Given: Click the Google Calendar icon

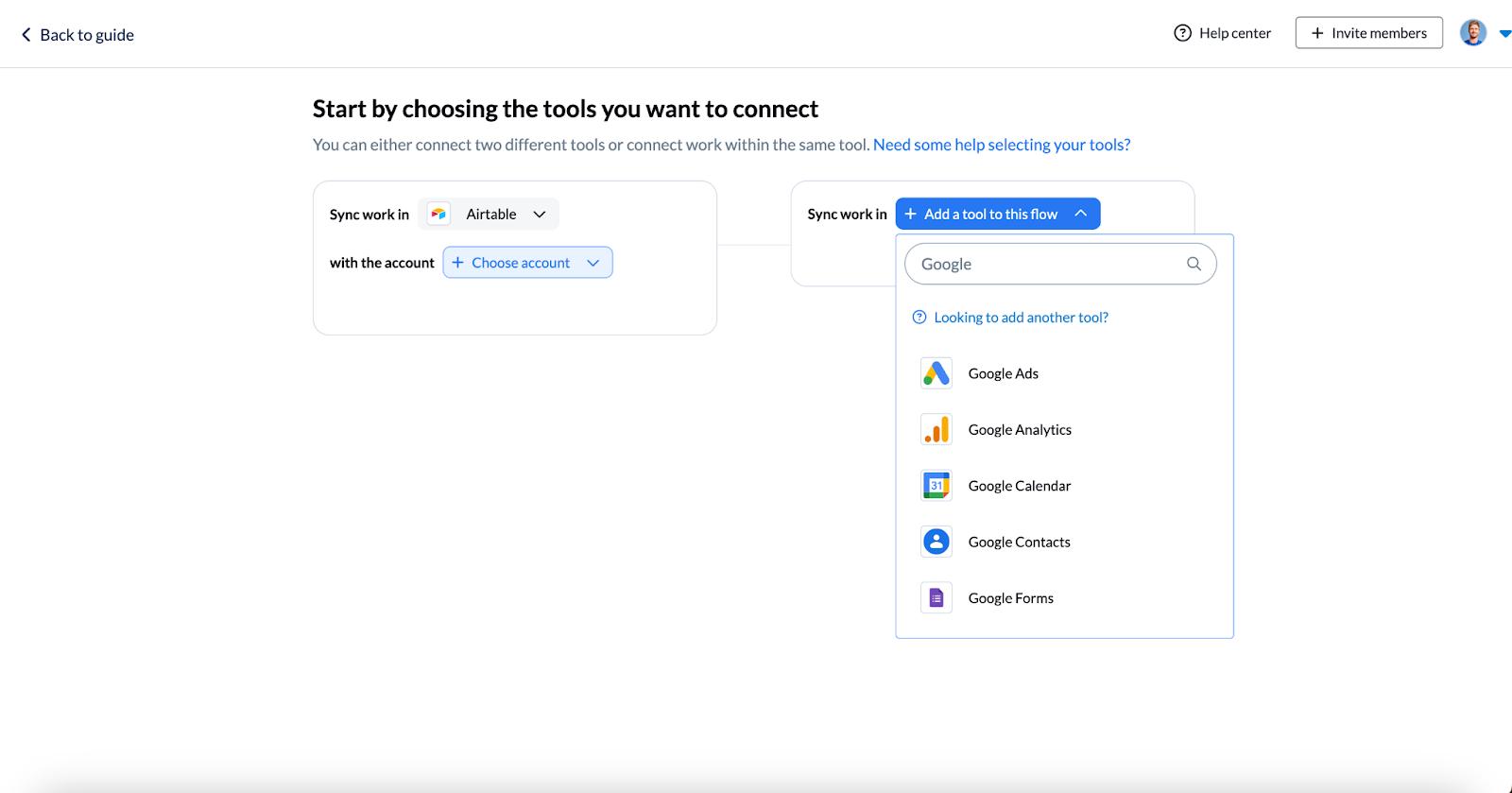Looking at the screenshot, I should tap(936, 486).
